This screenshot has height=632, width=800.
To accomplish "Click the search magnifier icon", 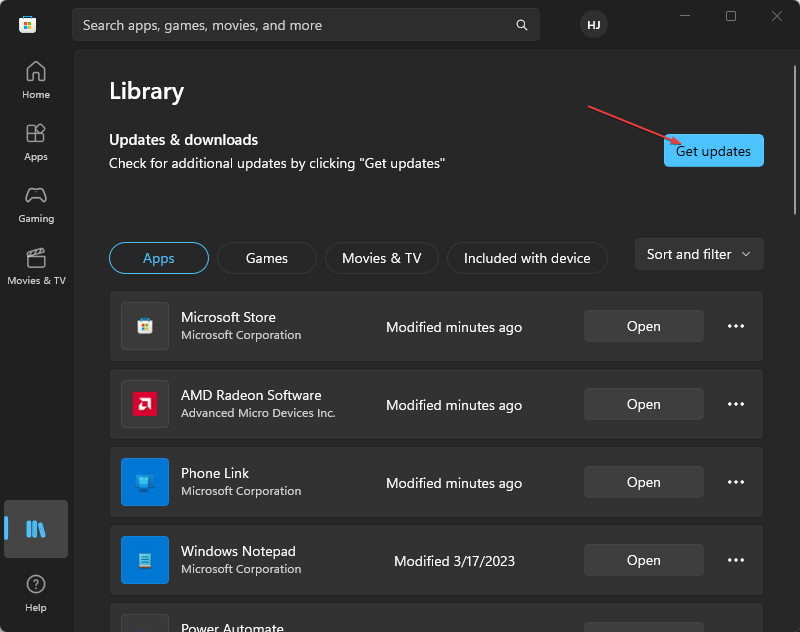I will (x=521, y=25).
